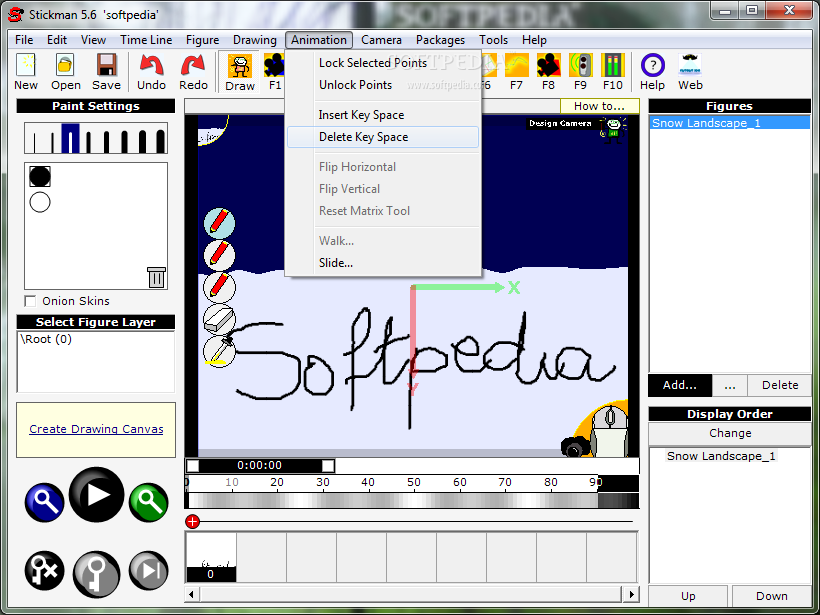Click the grey key frame button
This screenshot has width=820, height=615.
point(96,574)
